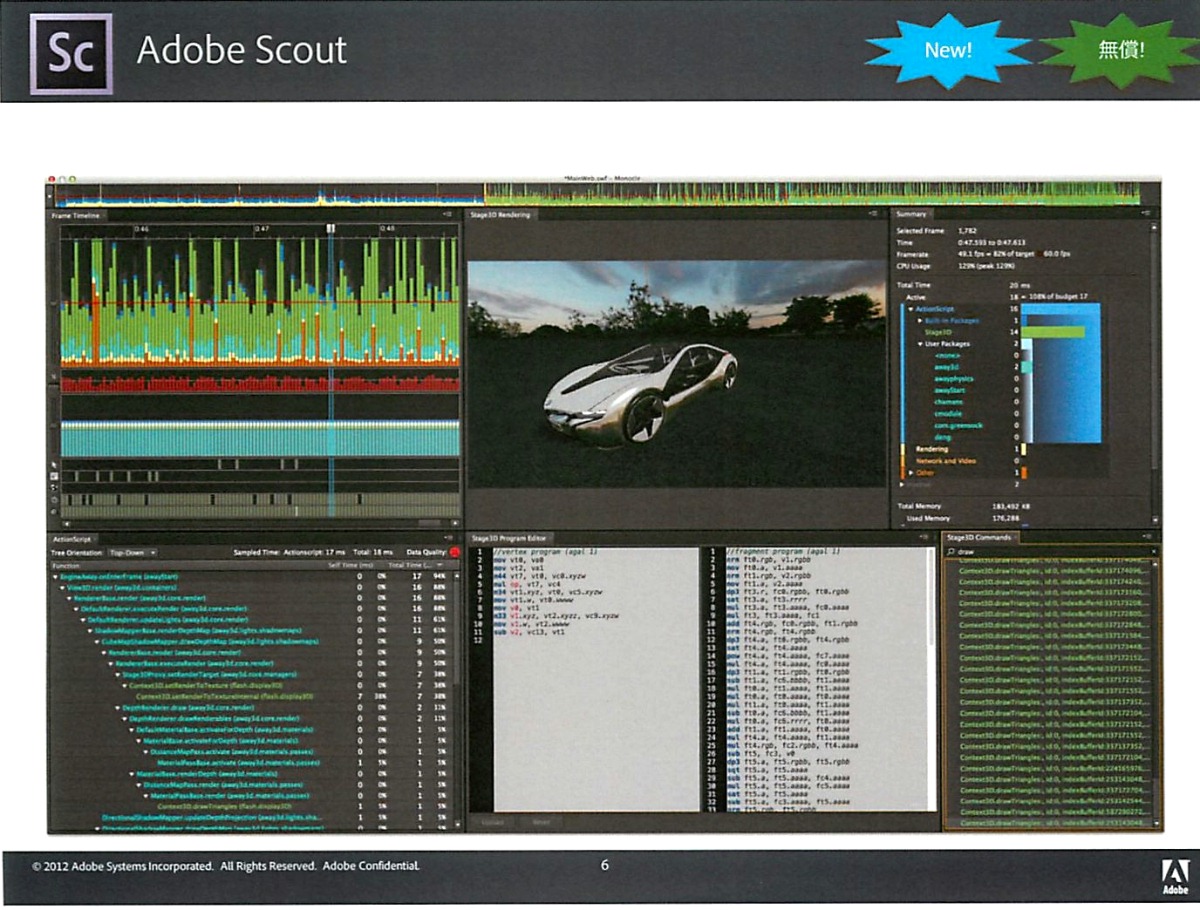This screenshot has width=1200, height=910.
Task: Click the red memory graph row in timeline
Action: (x=260, y=382)
